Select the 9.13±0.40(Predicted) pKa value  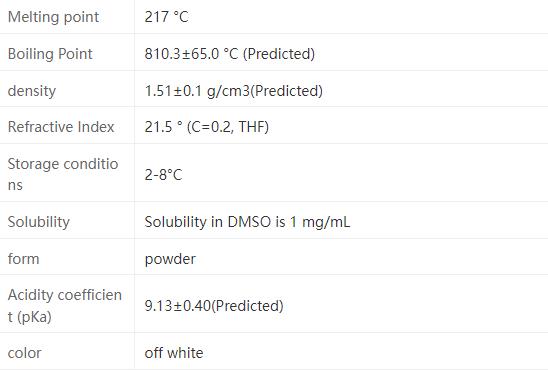coord(214,306)
